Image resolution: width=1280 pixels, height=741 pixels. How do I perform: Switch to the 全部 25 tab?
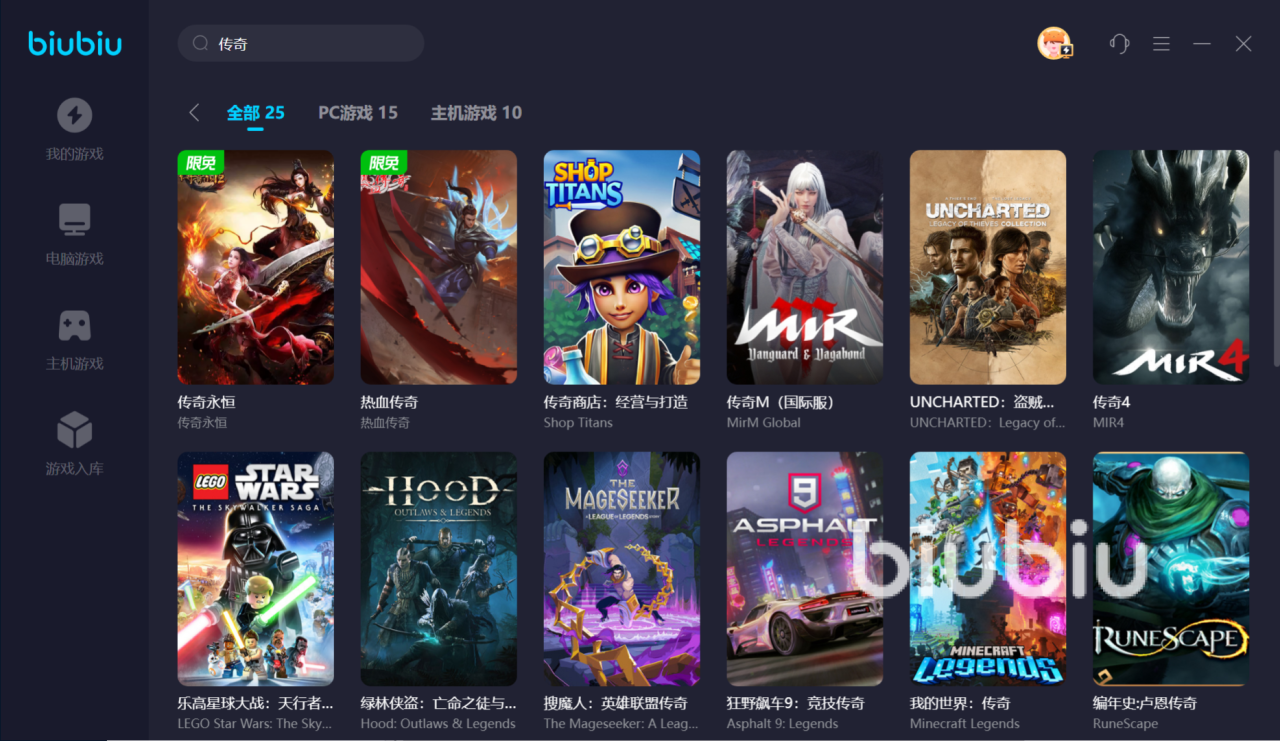[x=256, y=113]
